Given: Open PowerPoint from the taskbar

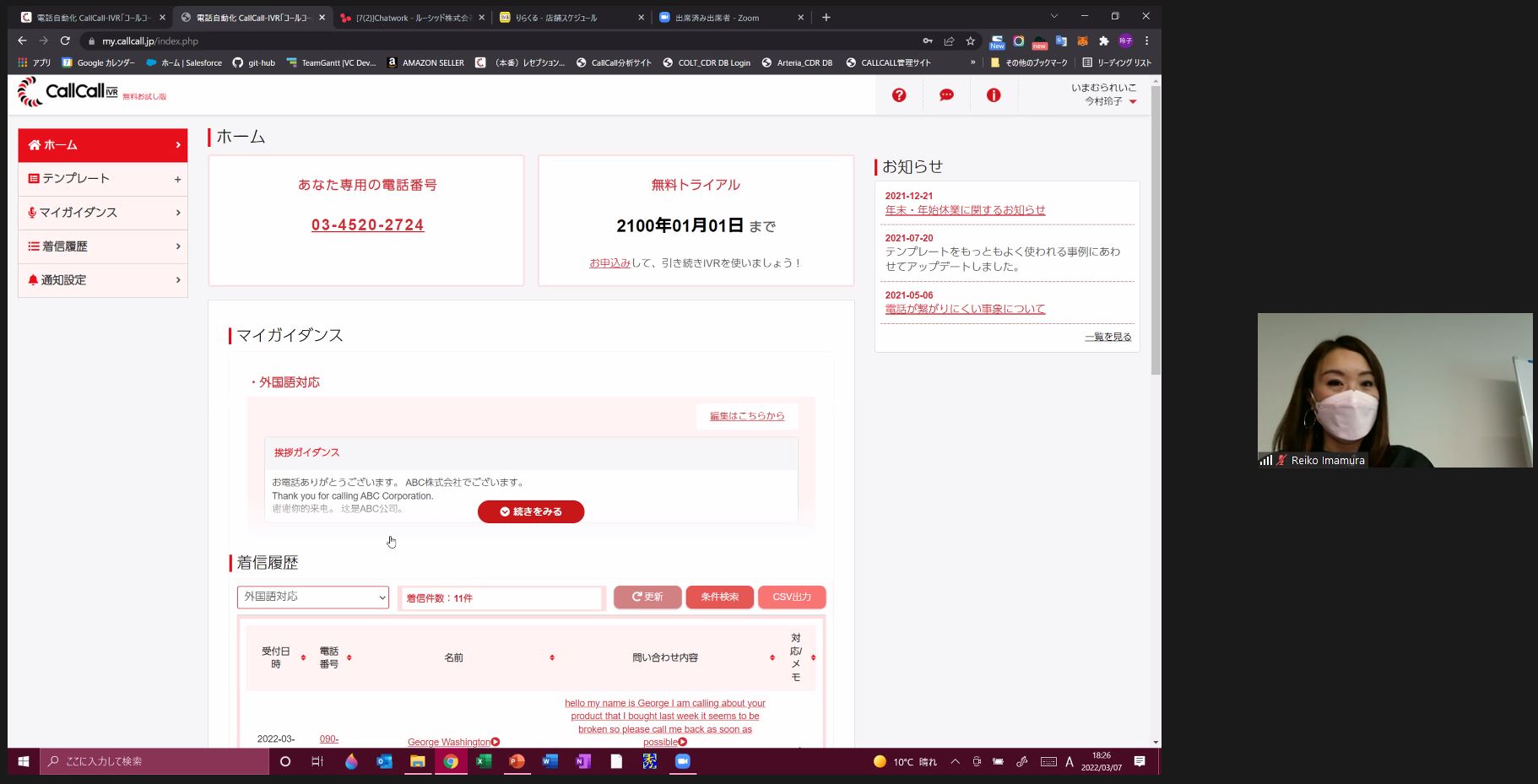Looking at the screenshot, I should (x=517, y=761).
